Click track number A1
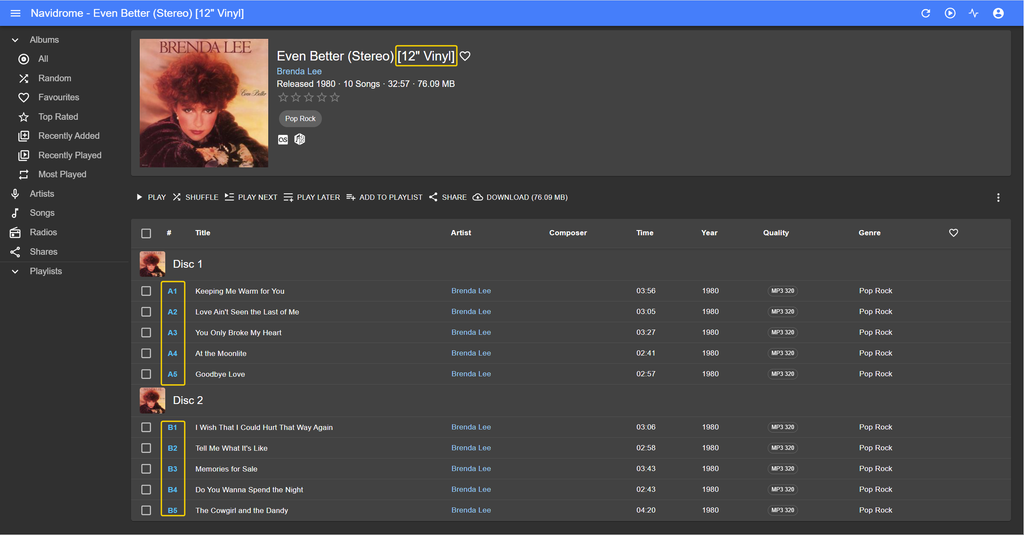The height and width of the screenshot is (535, 1024). click(x=172, y=291)
